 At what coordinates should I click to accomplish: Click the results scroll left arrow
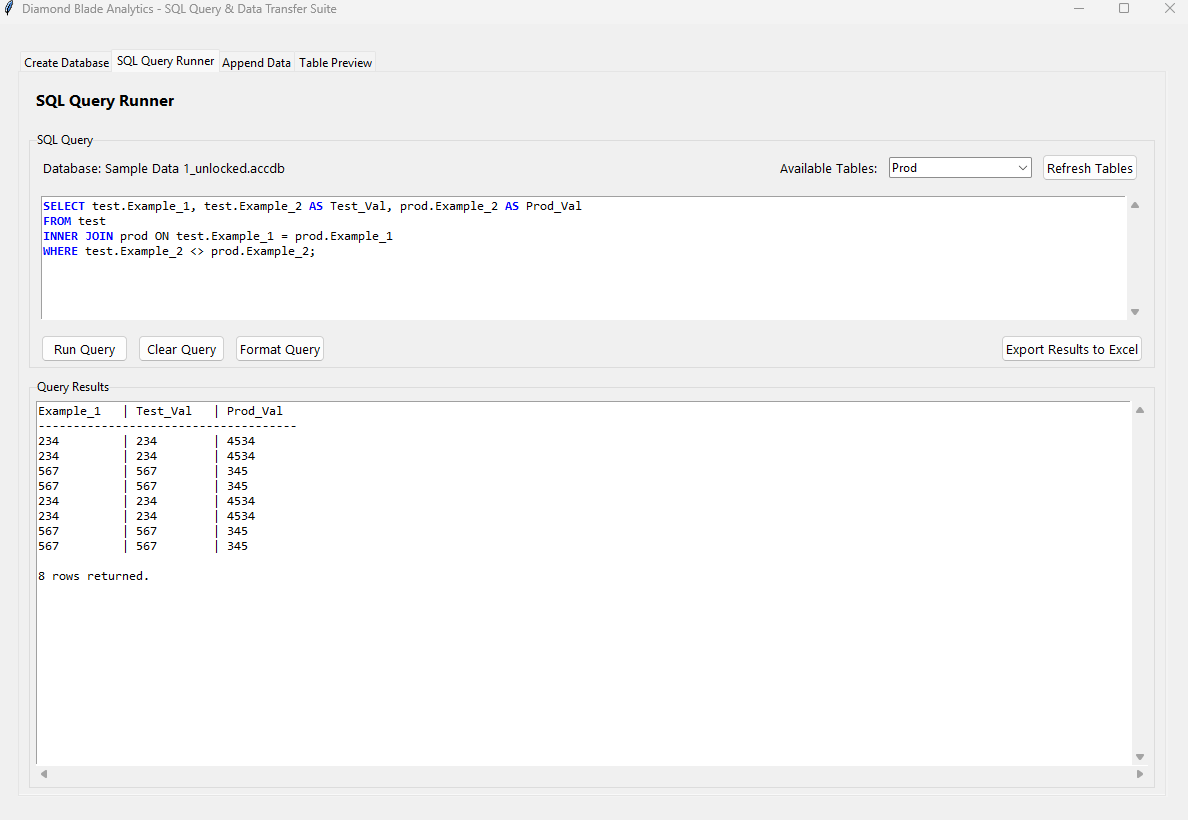44,774
